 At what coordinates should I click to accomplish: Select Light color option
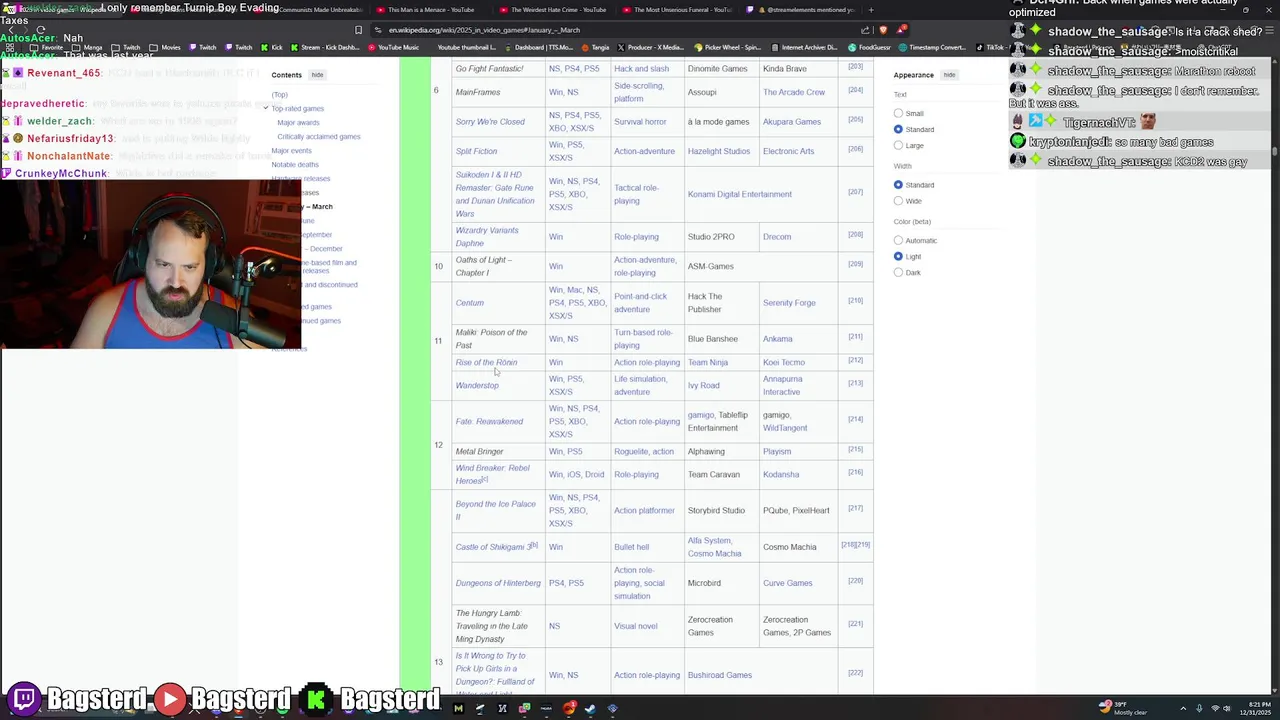tap(898, 256)
